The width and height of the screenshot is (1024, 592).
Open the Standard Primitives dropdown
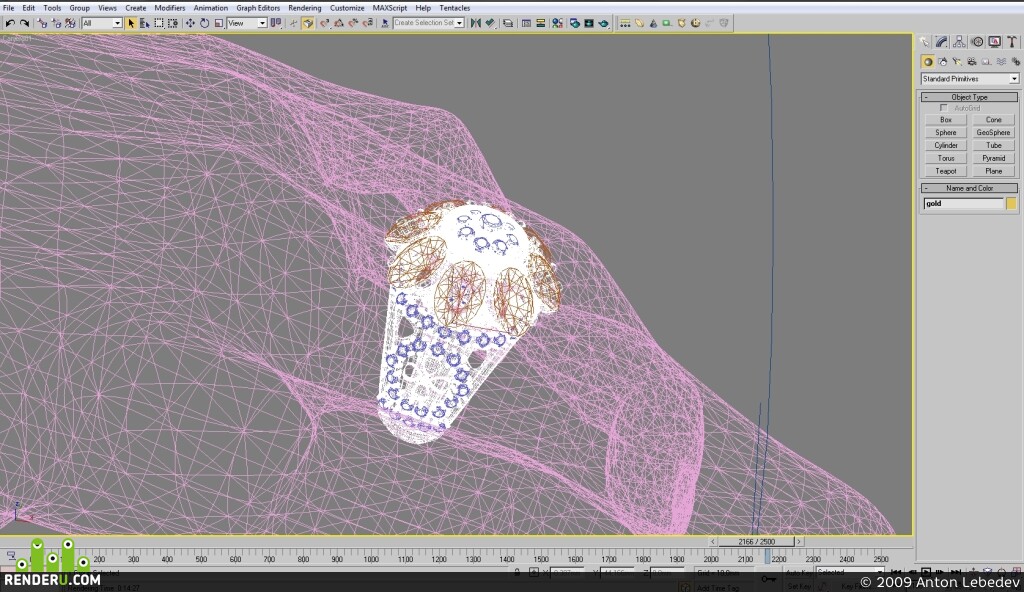coord(970,78)
